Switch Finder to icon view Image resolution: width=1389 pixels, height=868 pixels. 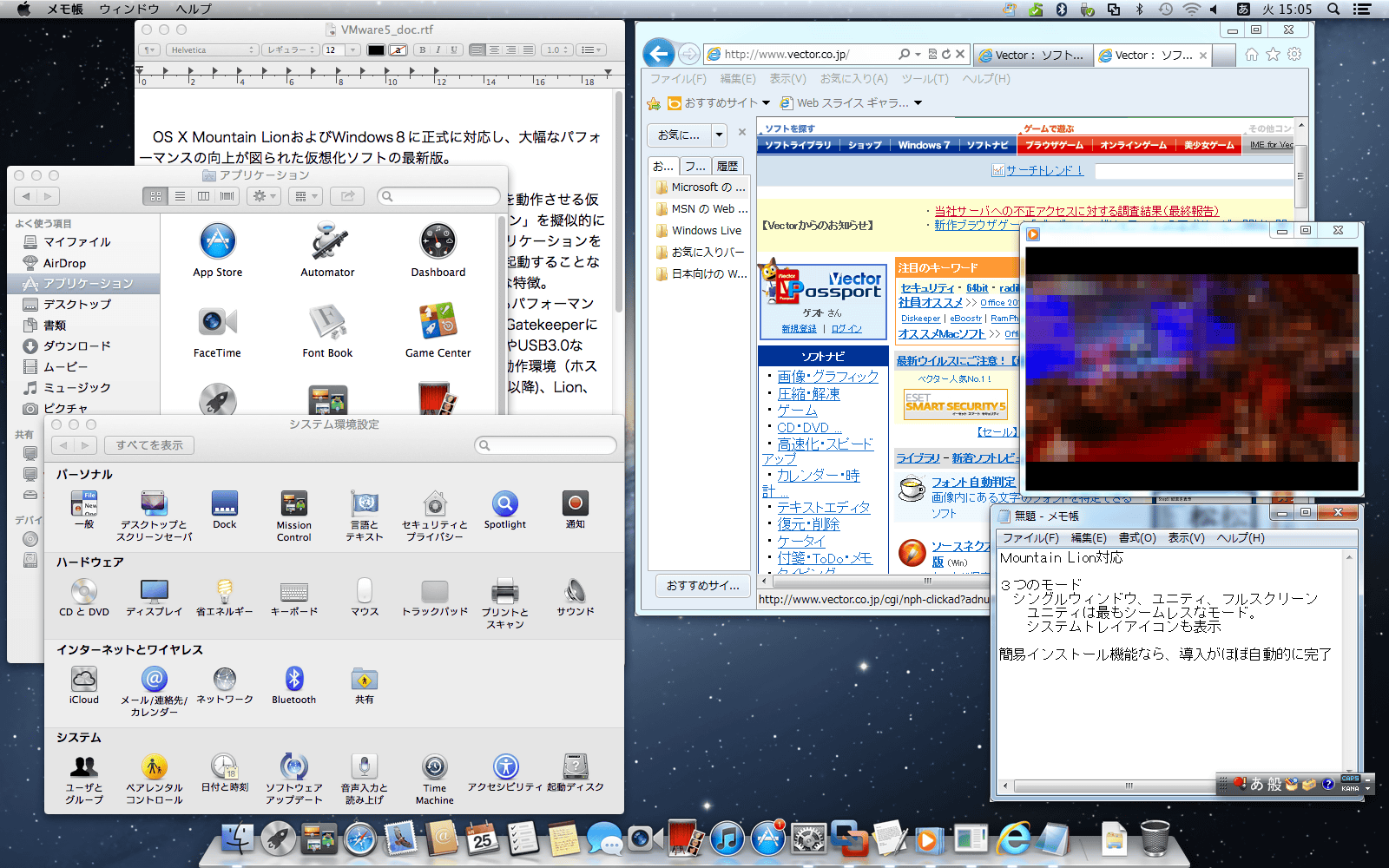click(155, 196)
